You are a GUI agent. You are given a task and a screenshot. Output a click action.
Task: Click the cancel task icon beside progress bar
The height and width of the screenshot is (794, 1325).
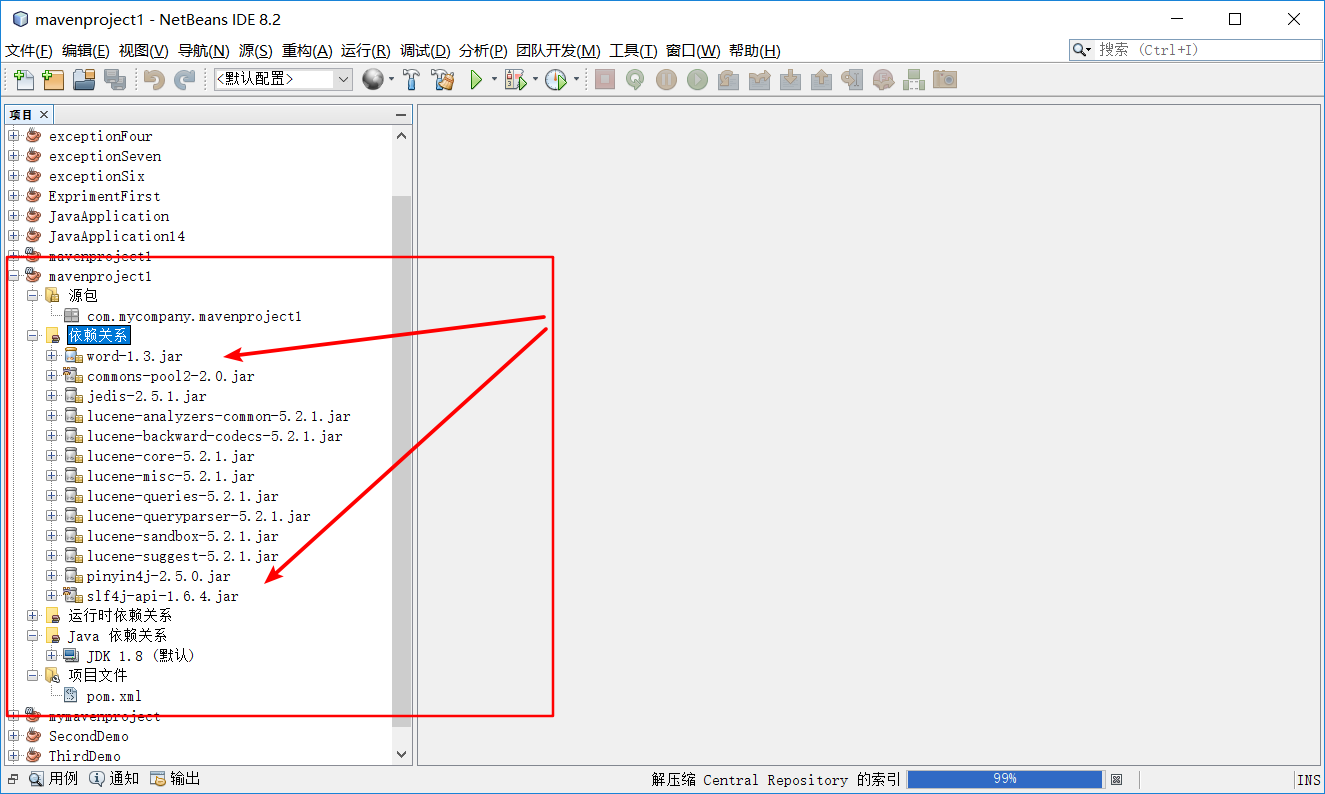point(1117,779)
